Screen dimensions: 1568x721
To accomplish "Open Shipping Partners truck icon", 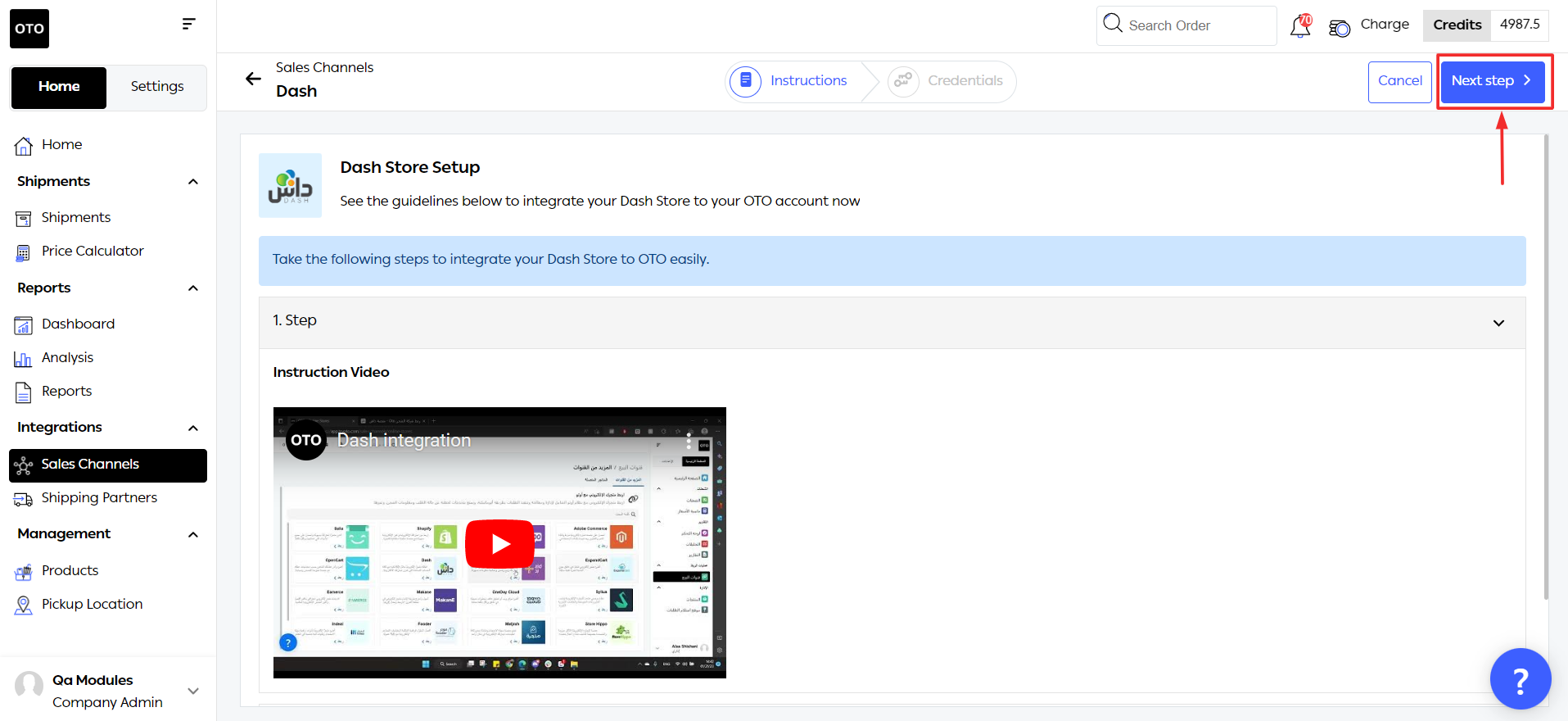I will coord(23,499).
